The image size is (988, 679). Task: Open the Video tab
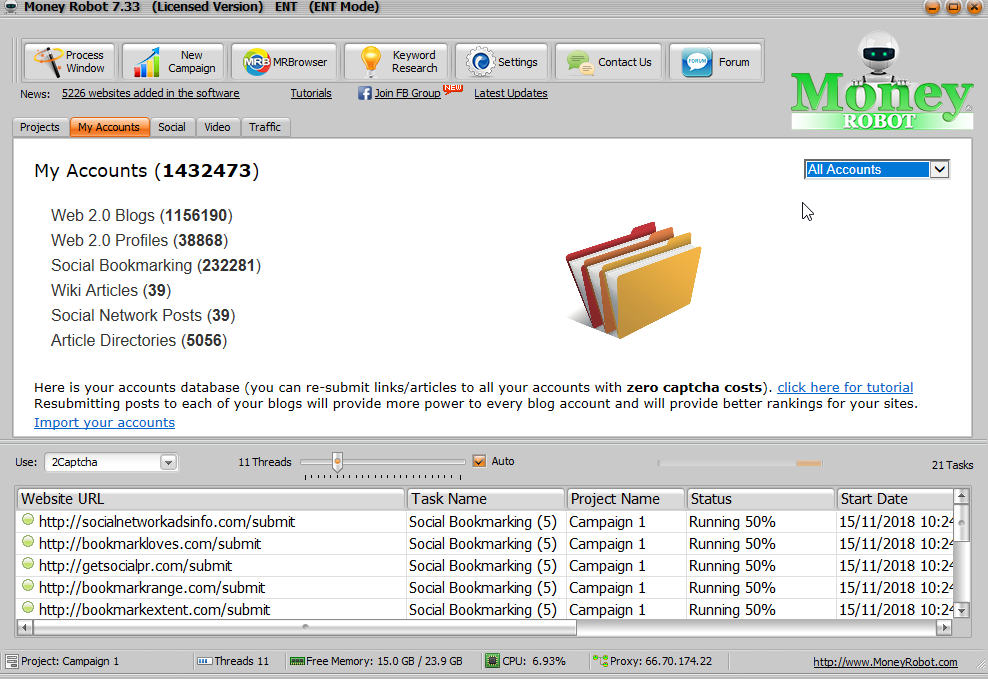pyautogui.click(x=217, y=127)
